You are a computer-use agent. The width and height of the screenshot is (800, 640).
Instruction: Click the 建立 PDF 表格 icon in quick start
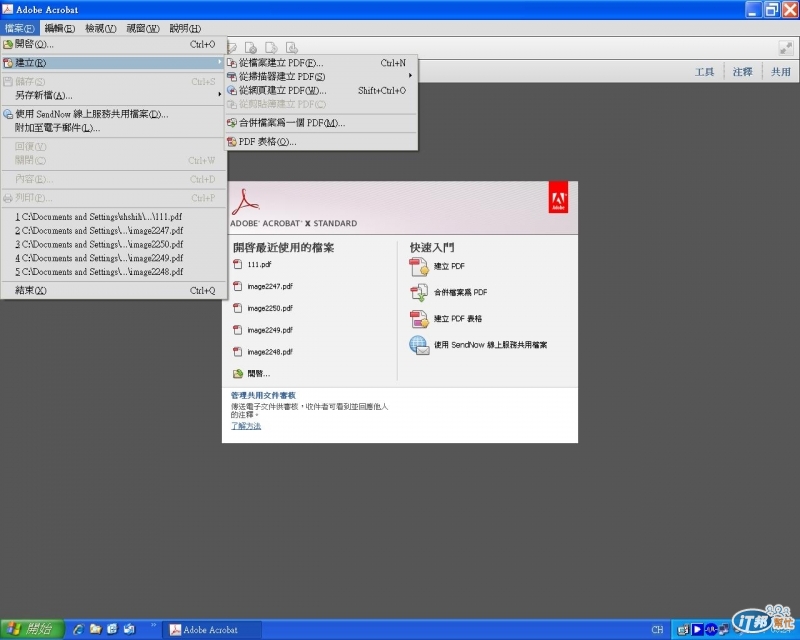(x=419, y=319)
